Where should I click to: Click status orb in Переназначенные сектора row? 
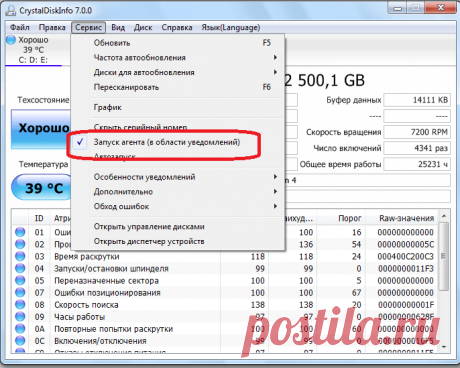tap(20, 280)
